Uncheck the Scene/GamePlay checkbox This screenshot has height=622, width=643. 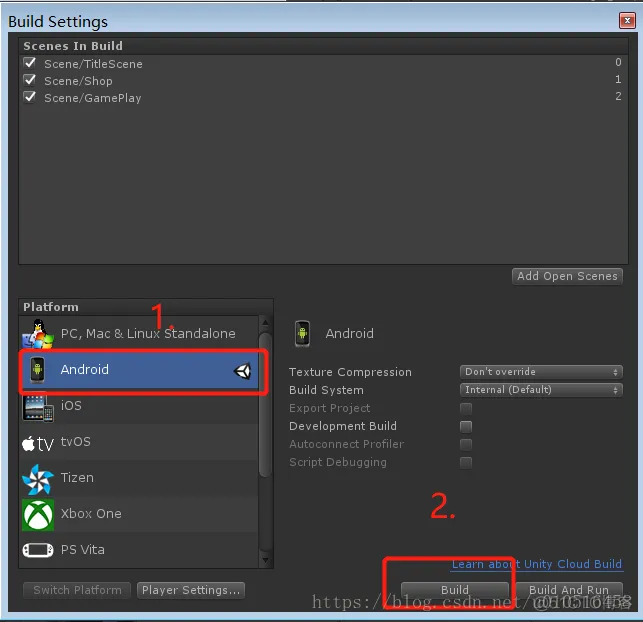pos(30,97)
